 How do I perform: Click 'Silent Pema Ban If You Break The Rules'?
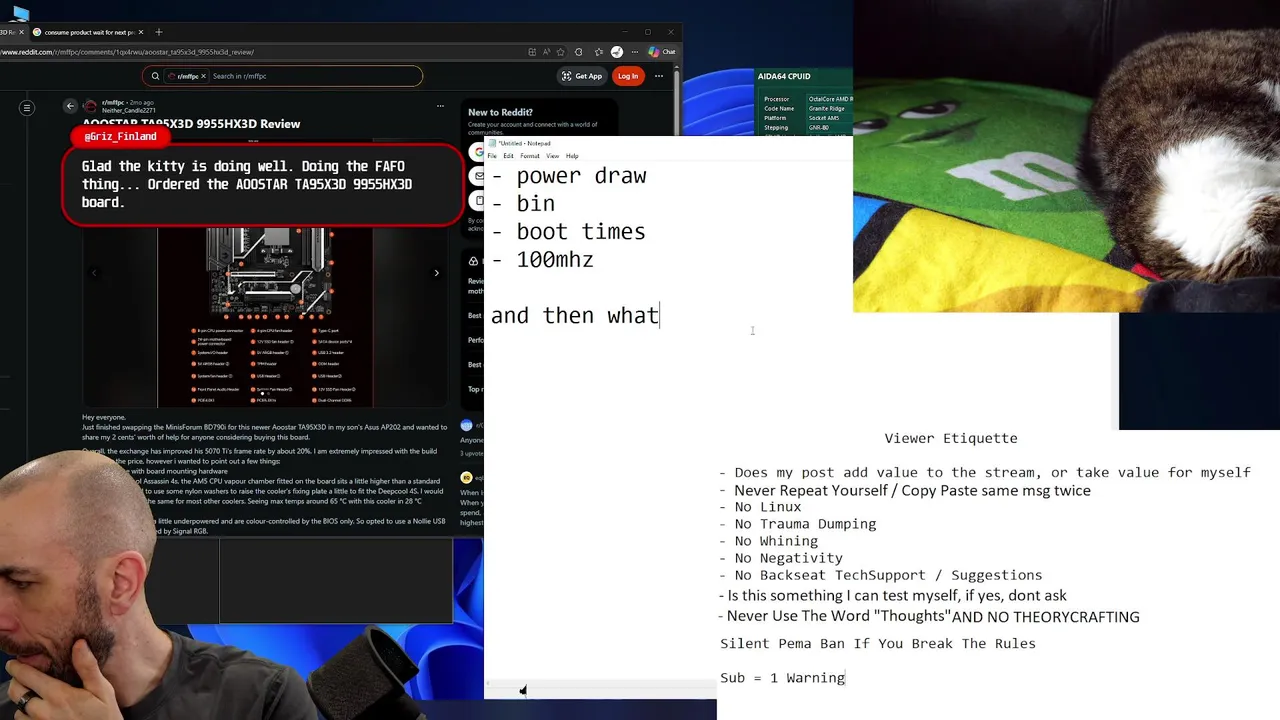[x=878, y=644]
